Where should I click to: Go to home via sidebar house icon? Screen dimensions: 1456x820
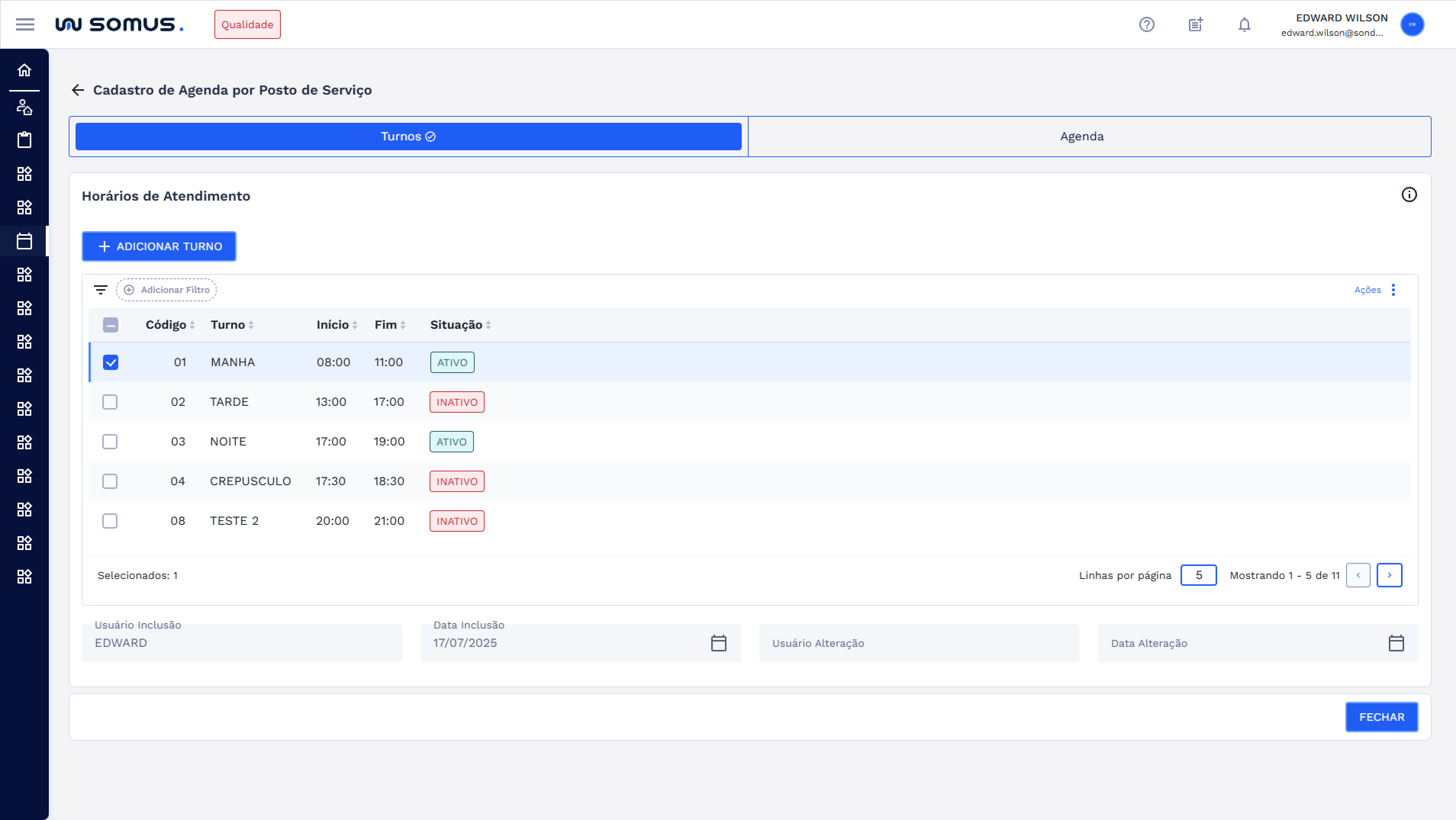[x=24, y=70]
